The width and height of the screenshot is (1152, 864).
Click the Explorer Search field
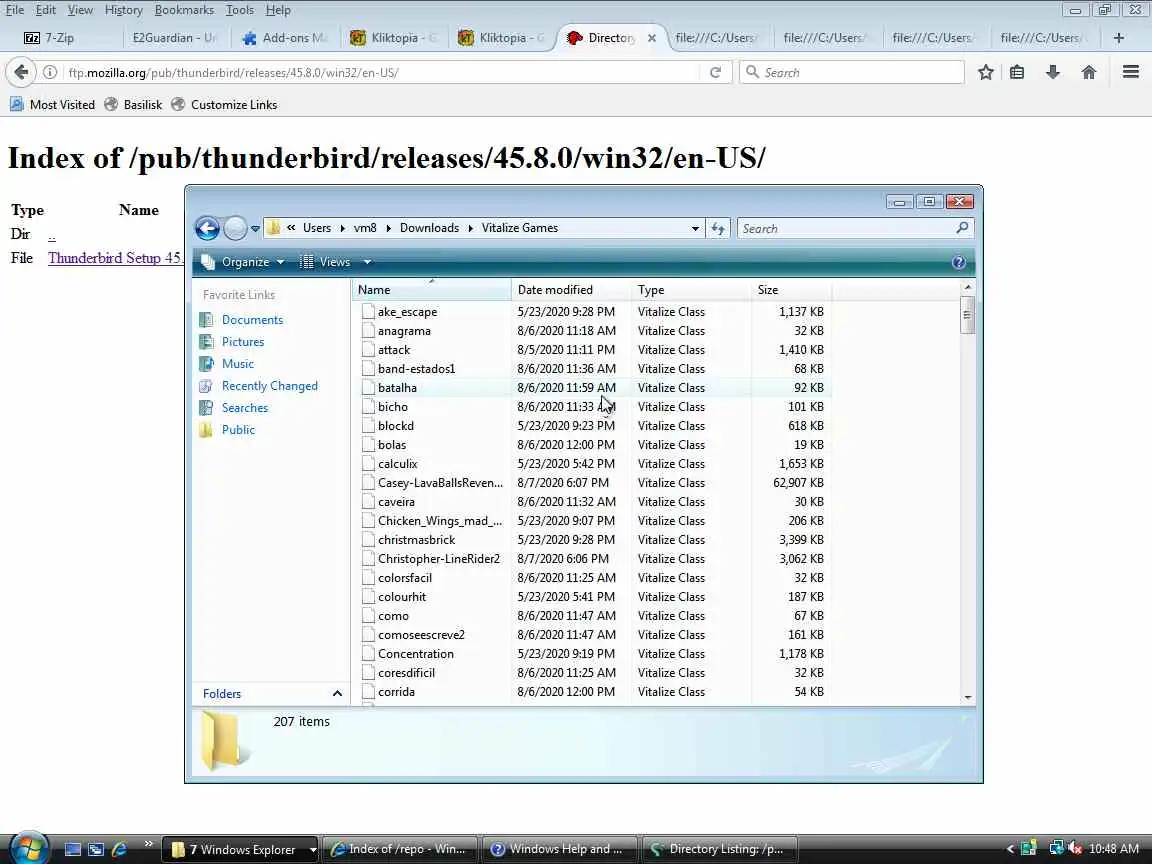[856, 228]
